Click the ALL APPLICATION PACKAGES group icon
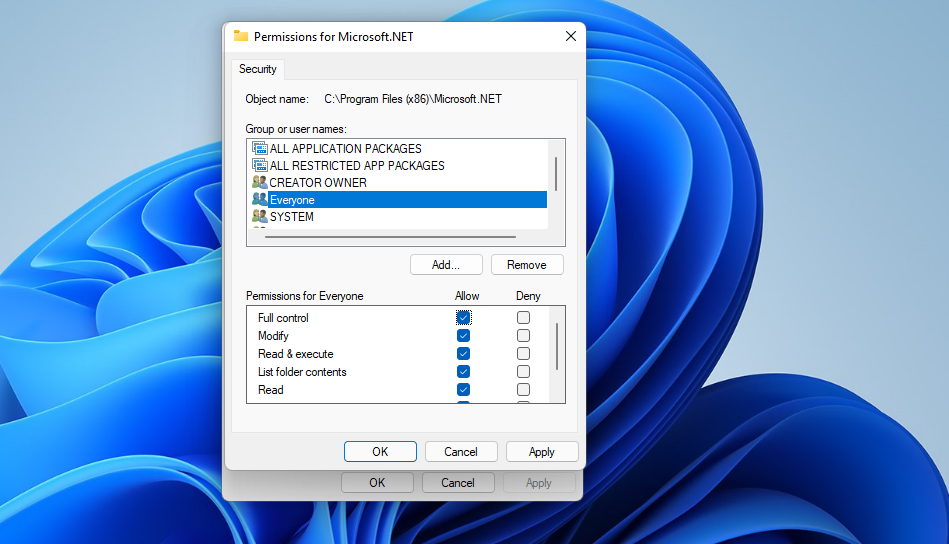The width and height of the screenshot is (949, 544). [260, 148]
